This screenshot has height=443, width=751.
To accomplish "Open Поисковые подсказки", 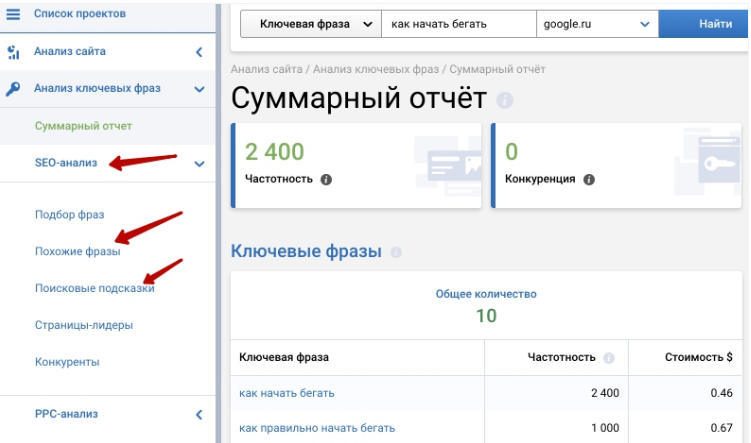I will tap(94, 288).
